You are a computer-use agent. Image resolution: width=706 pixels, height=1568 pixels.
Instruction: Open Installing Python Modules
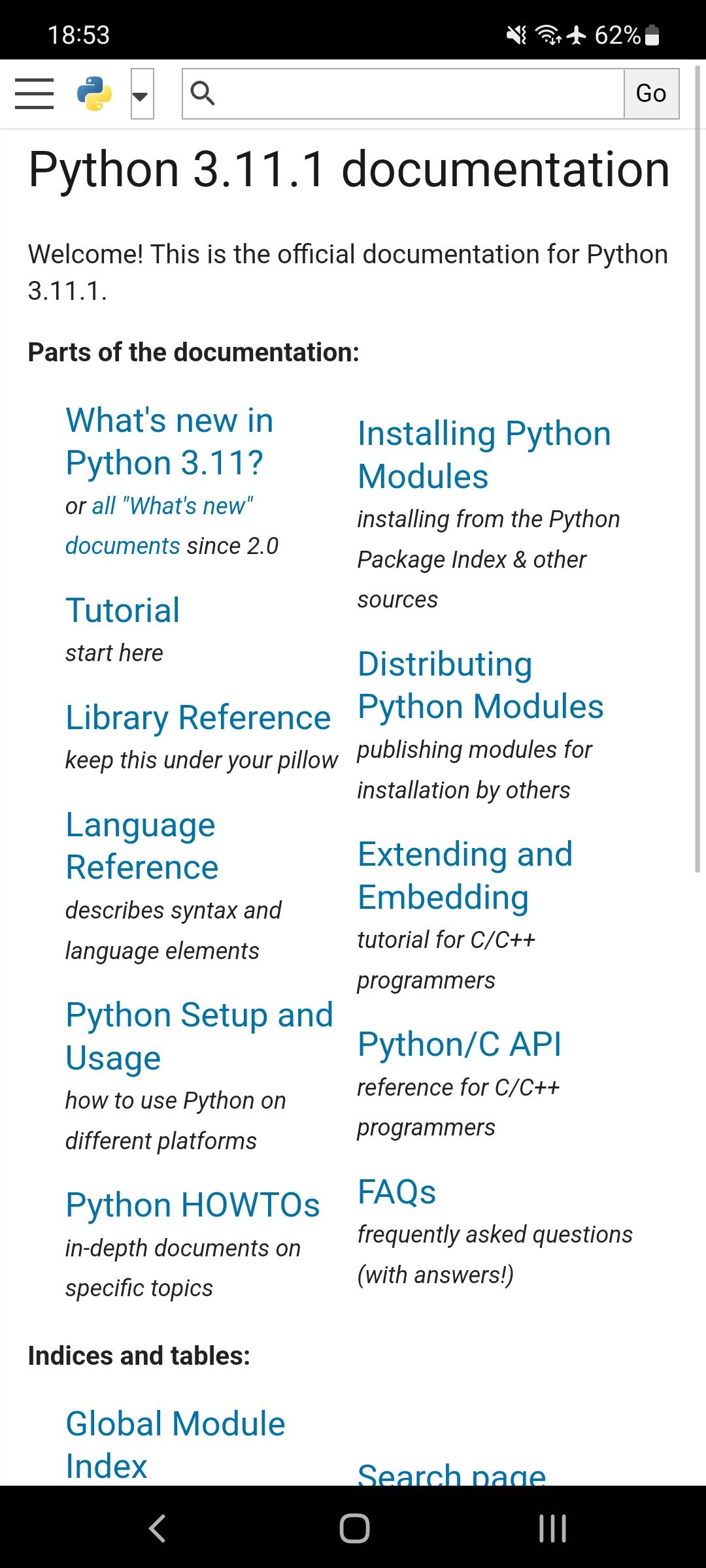(484, 455)
